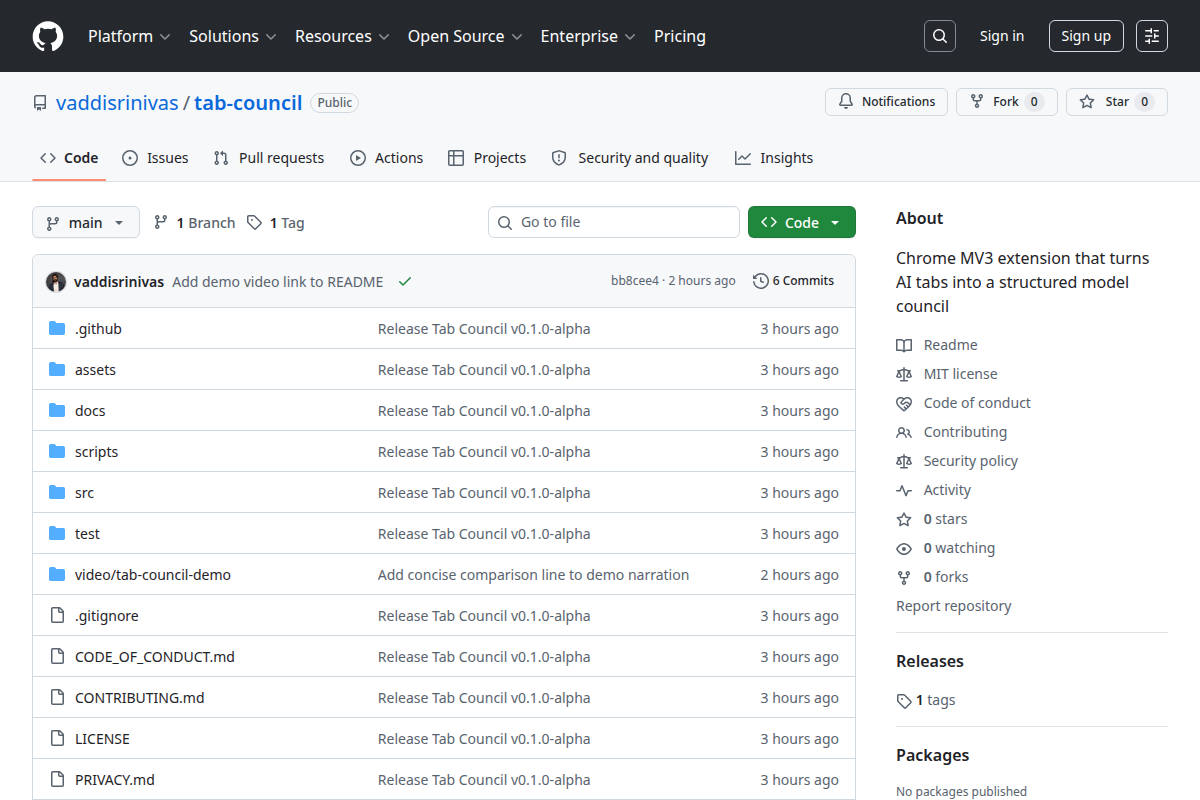Click the fork icon in Fork button
This screenshot has width=1200, height=800.
[x=977, y=102]
